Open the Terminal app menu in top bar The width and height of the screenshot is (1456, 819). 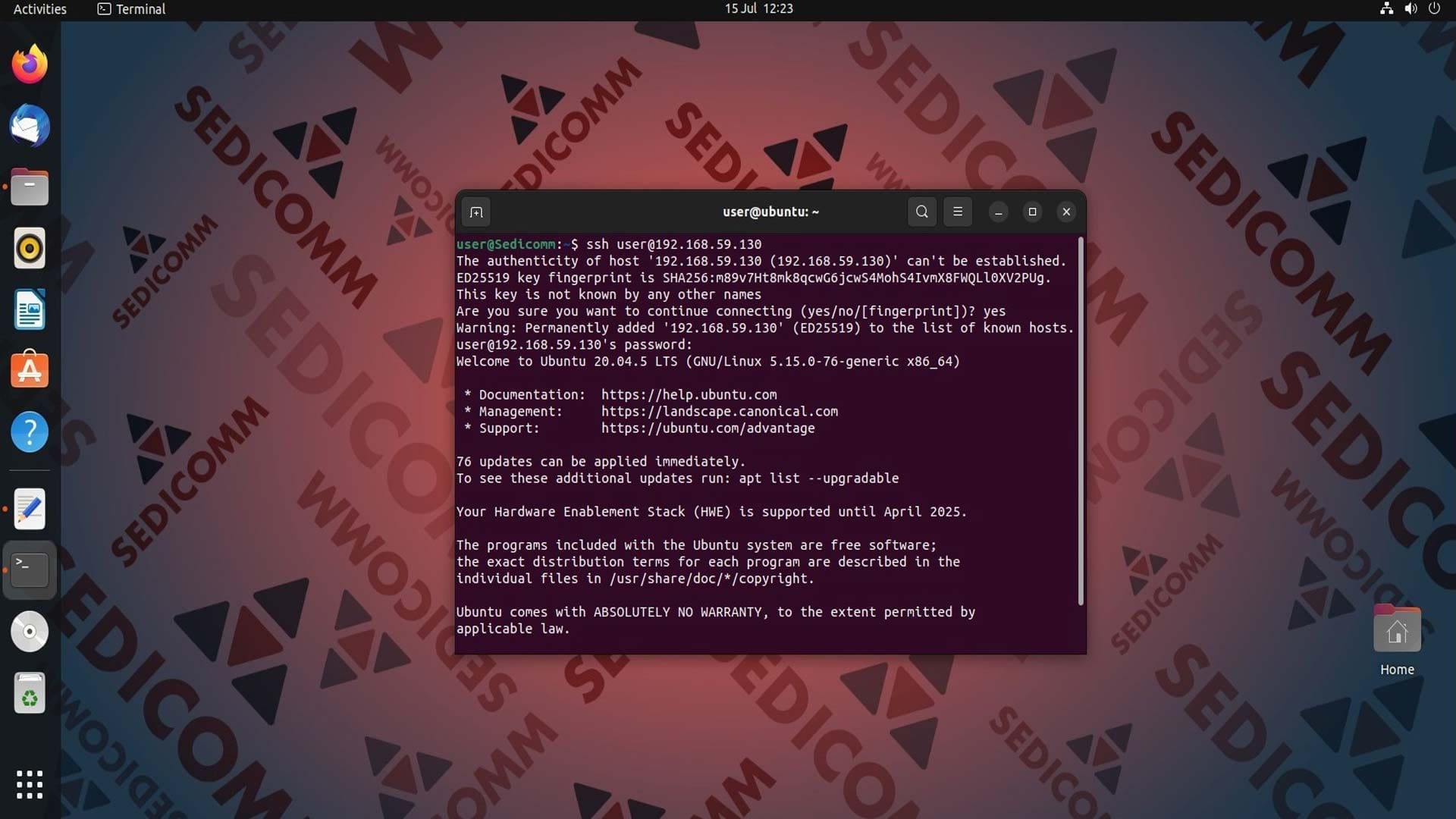pos(131,9)
